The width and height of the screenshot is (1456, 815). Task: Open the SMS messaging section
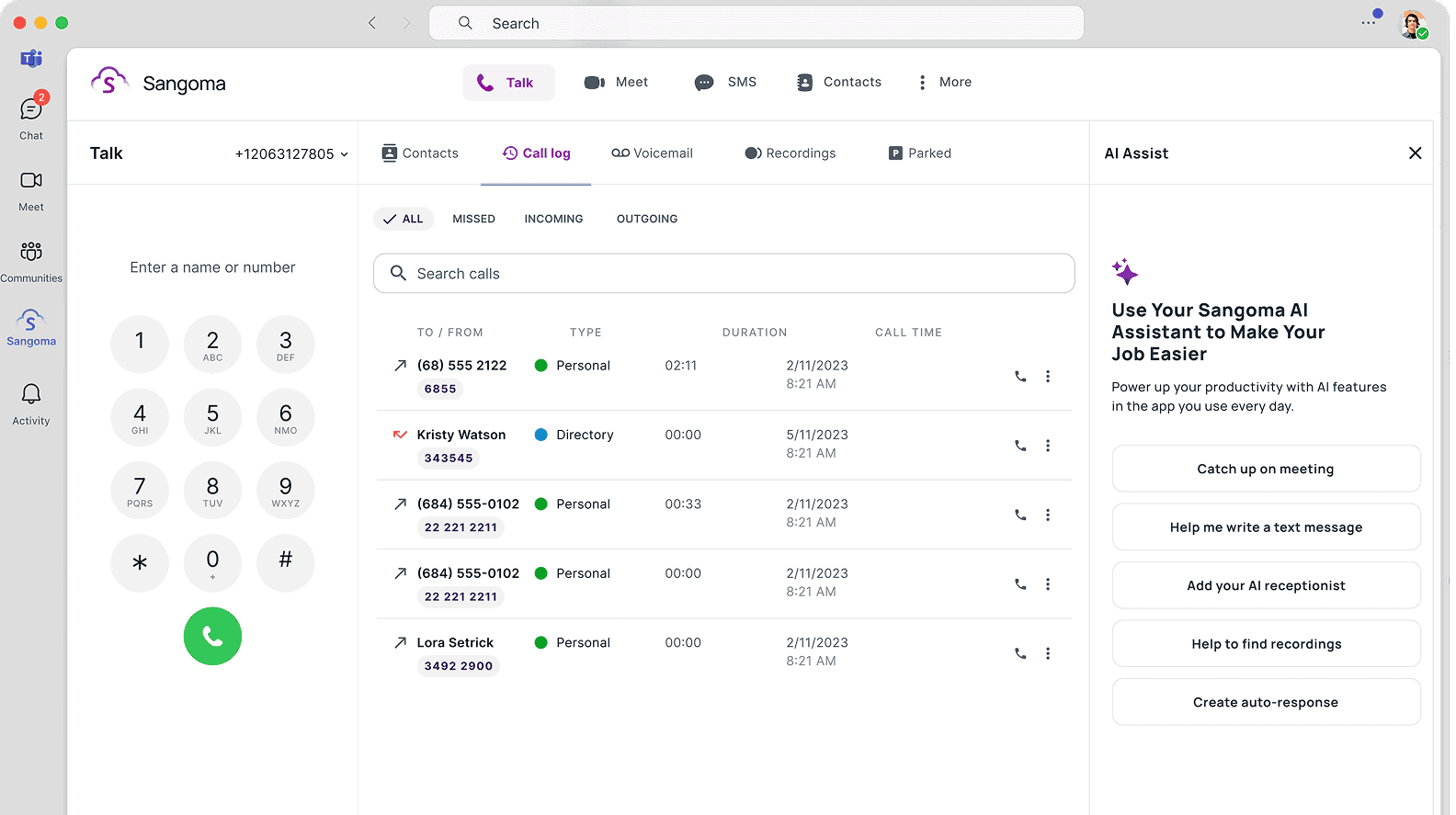click(x=725, y=83)
